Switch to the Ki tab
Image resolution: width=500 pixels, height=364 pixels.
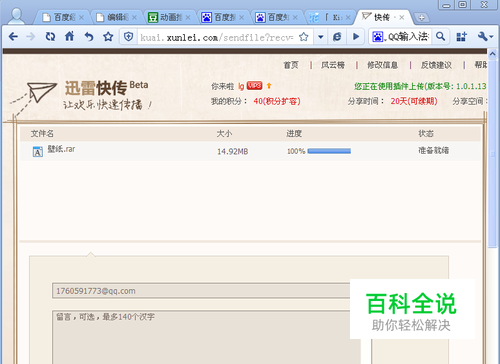tap(330, 17)
